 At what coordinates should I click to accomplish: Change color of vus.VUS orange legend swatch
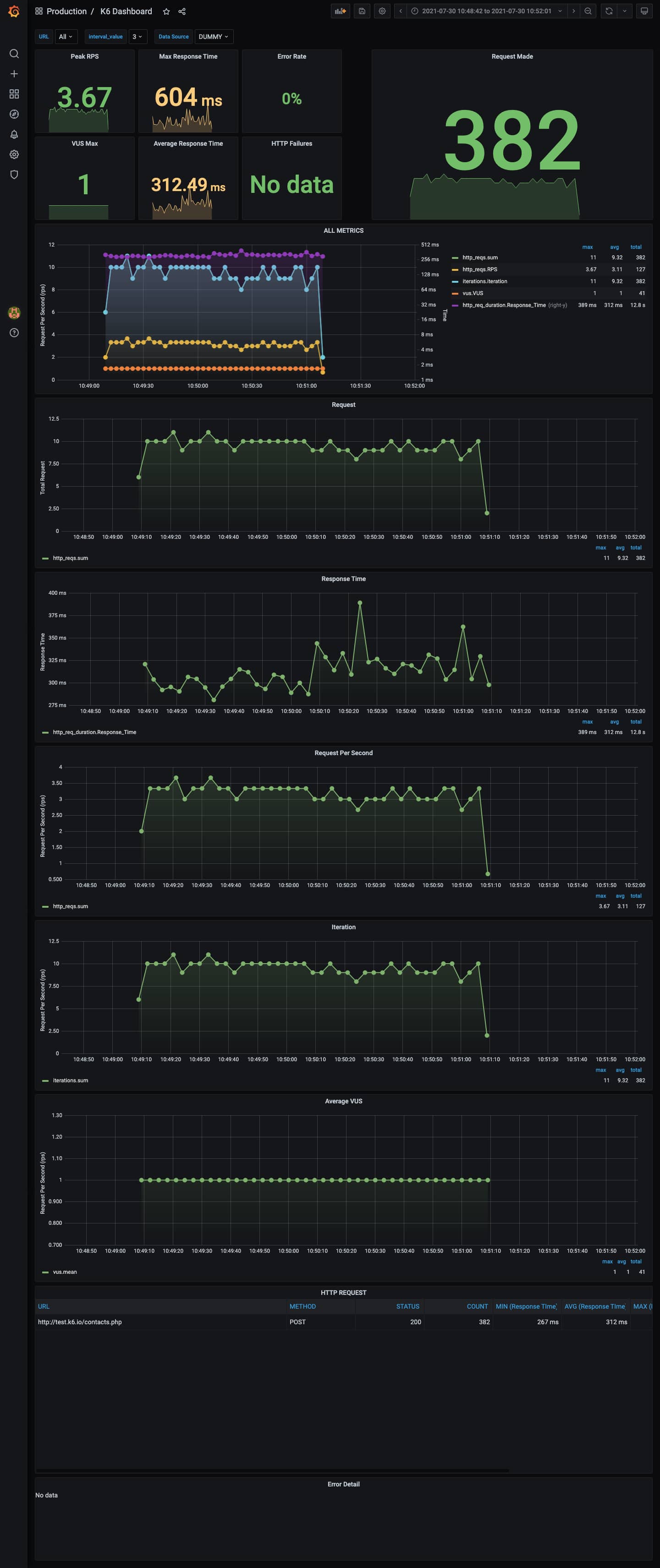(455, 293)
